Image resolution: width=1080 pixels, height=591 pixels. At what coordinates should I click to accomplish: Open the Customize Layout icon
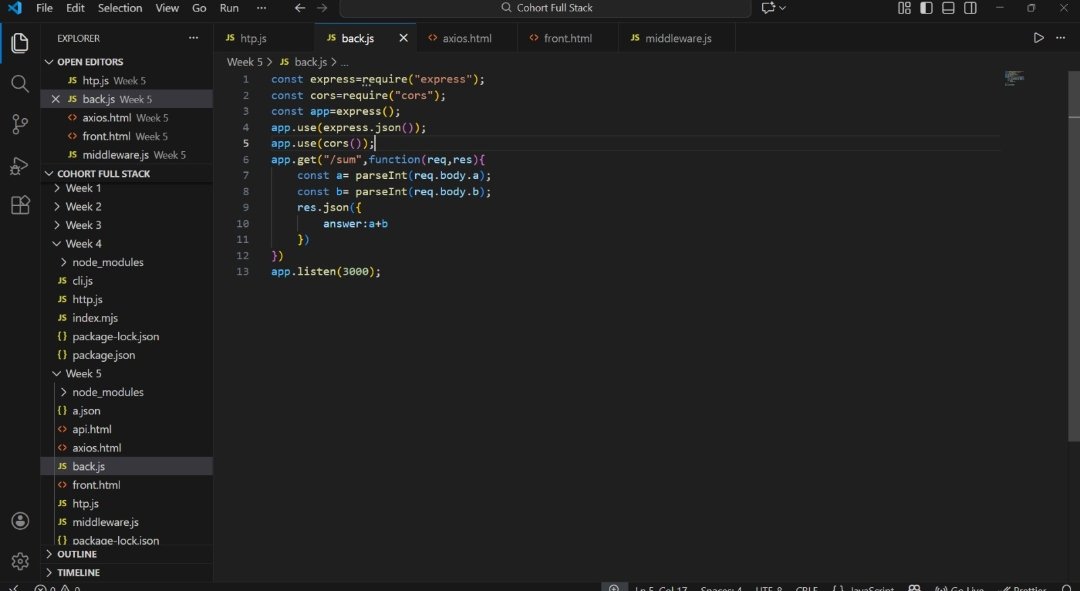tap(904, 8)
